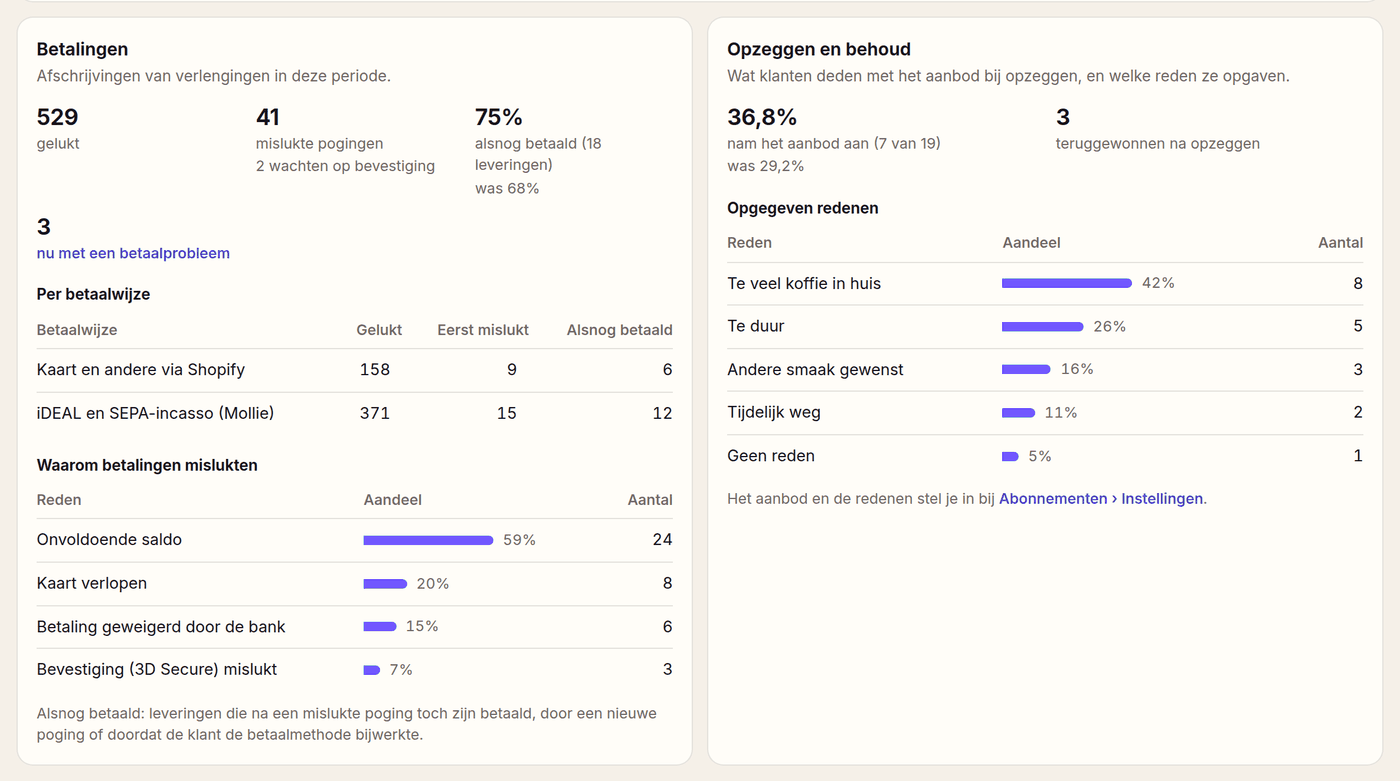The width and height of the screenshot is (1400, 781).
Task: Click the count 24 for Onvoldoende saldo
Action: [x=662, y=540]
